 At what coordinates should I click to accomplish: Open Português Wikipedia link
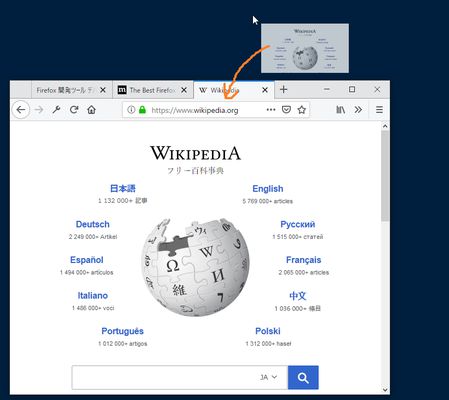(122, 331)
